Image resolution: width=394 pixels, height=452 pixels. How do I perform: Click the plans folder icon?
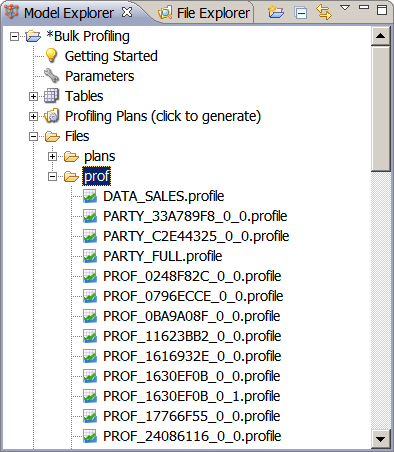[x=71, y=156]
